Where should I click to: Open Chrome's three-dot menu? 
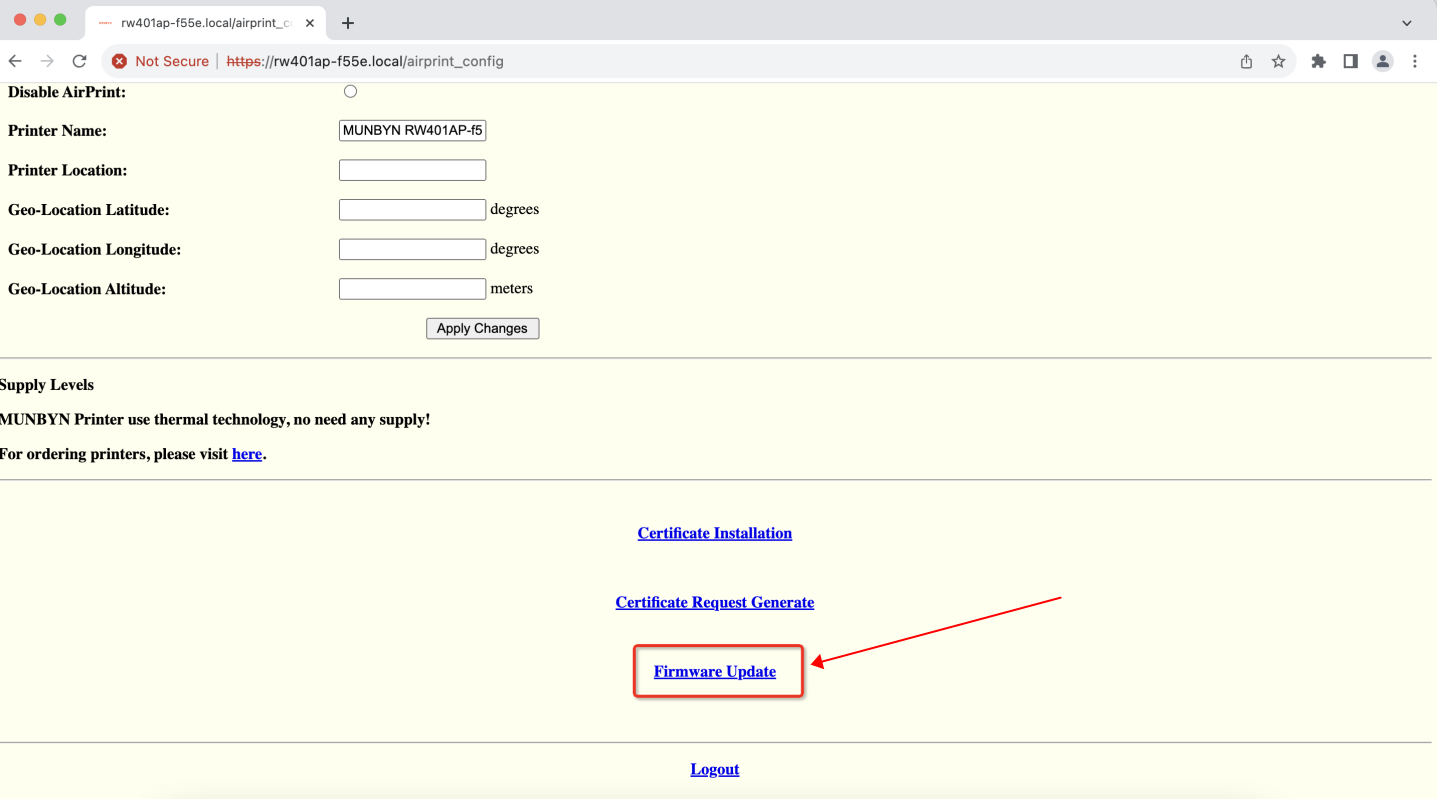pyautogui.click(x=1414, y=61)
